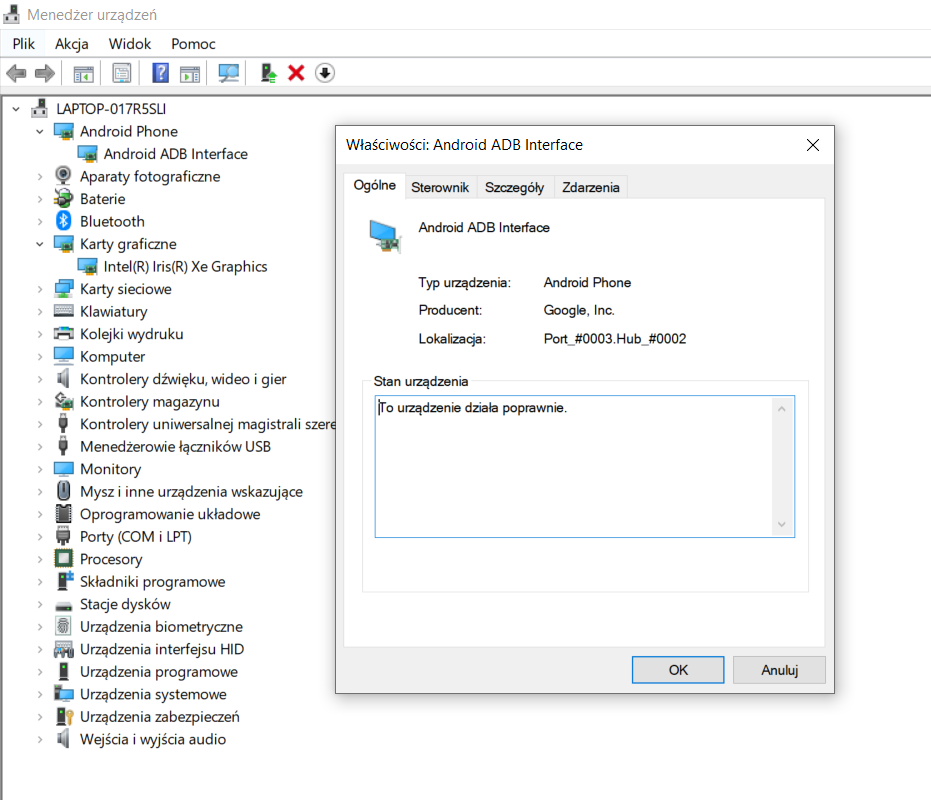Collapse the Android Phone category
The height and width of the screenshot is (800, 931).
40,131
